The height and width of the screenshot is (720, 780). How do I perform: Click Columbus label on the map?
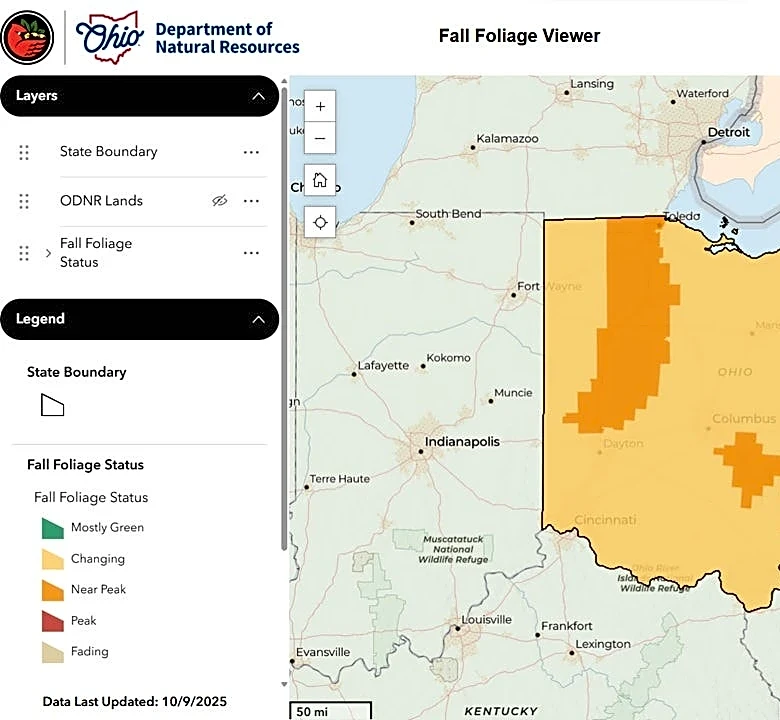(744, 418)
